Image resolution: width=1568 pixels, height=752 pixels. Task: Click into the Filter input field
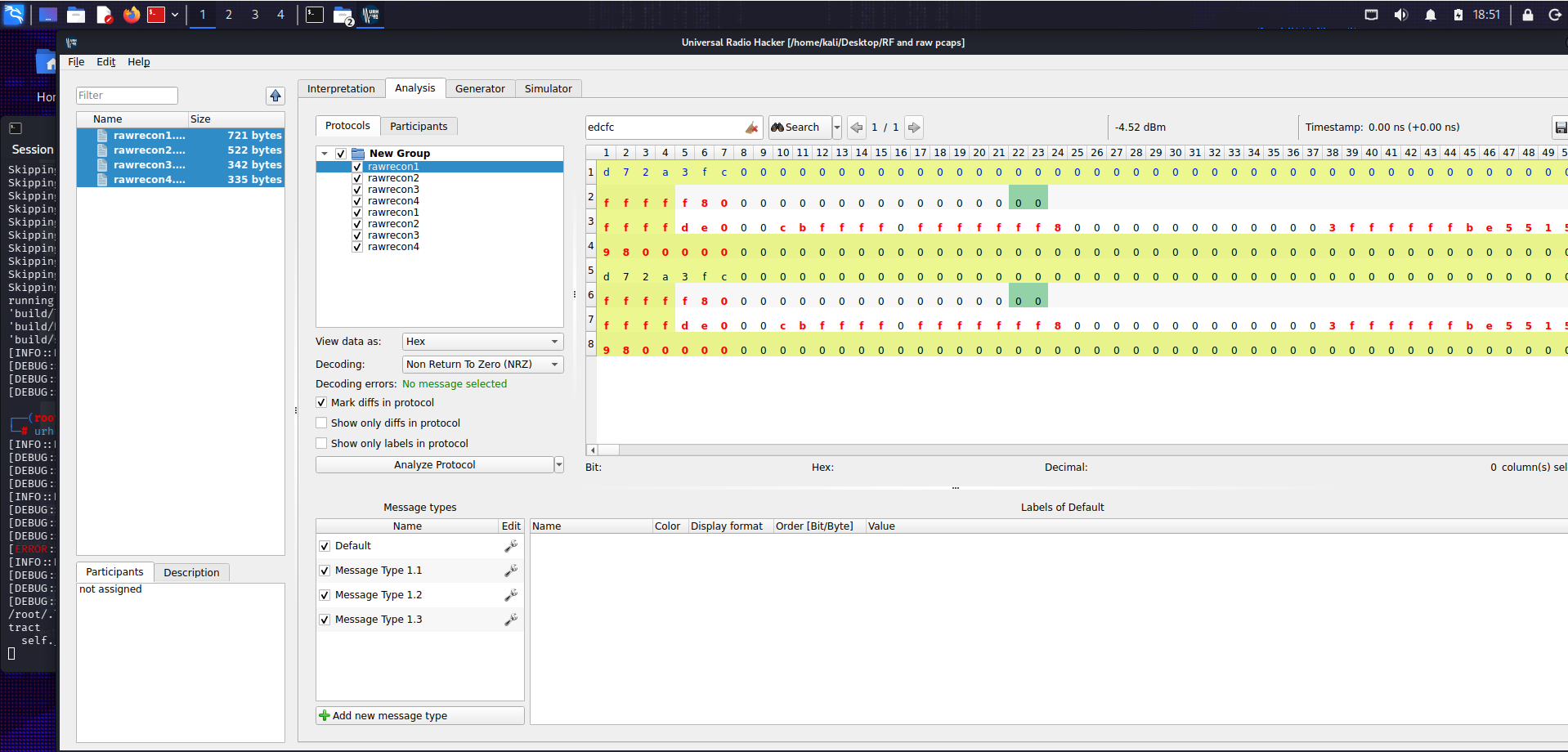tap(127, 96)
